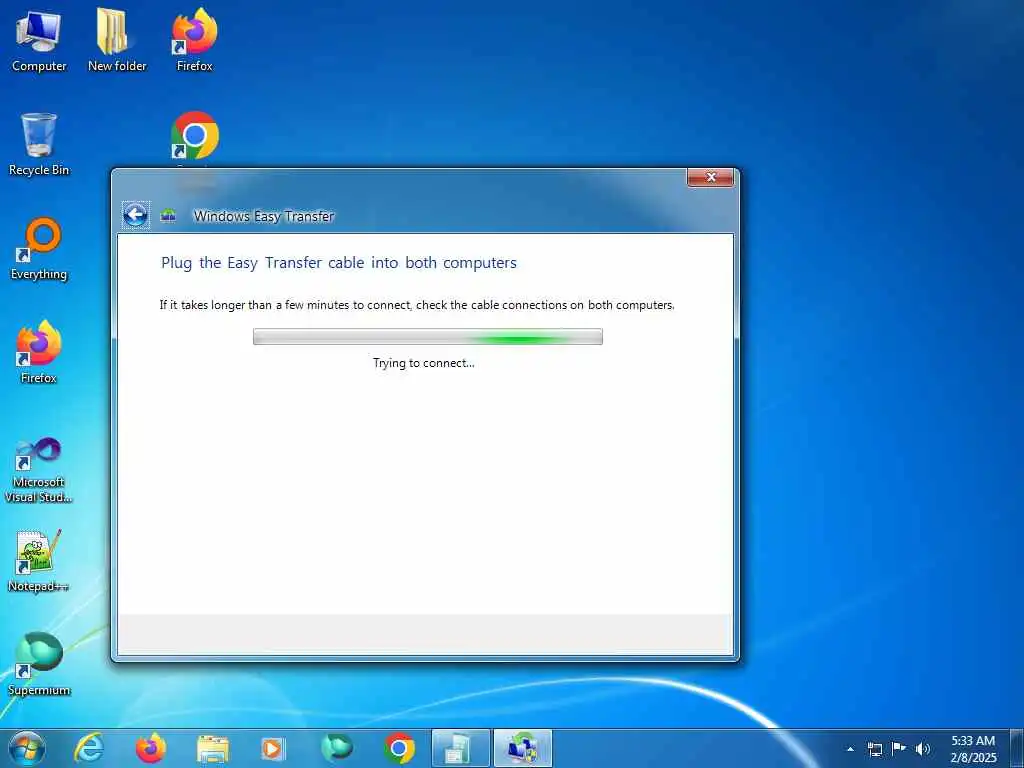Screen dimensions: 1024x768
Task: Select the Supermium desktop shortcut
Action: pos(39,665)
